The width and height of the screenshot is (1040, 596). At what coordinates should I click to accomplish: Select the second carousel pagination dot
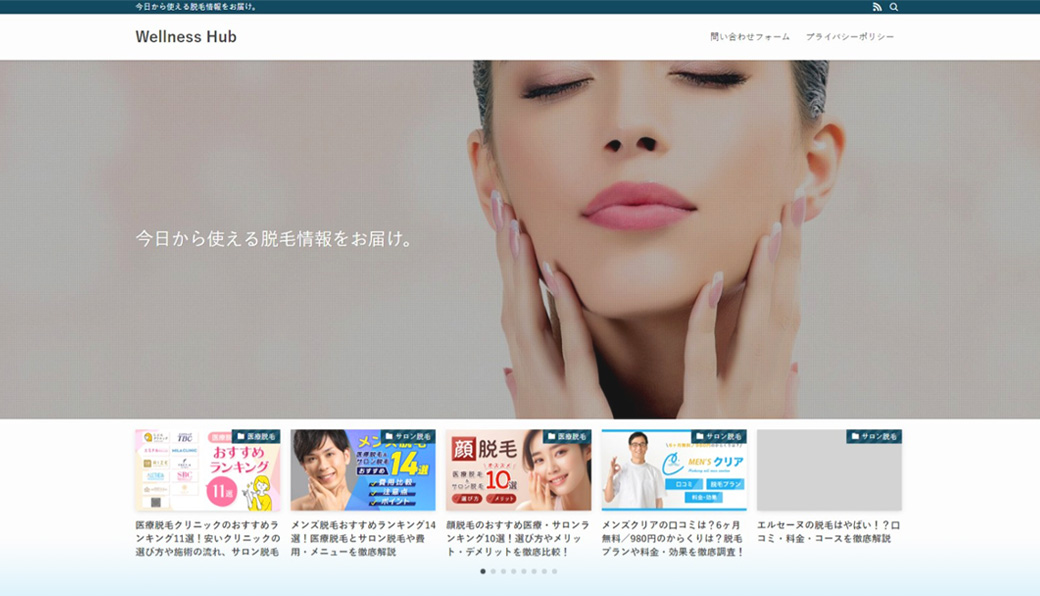coord(492,572)
